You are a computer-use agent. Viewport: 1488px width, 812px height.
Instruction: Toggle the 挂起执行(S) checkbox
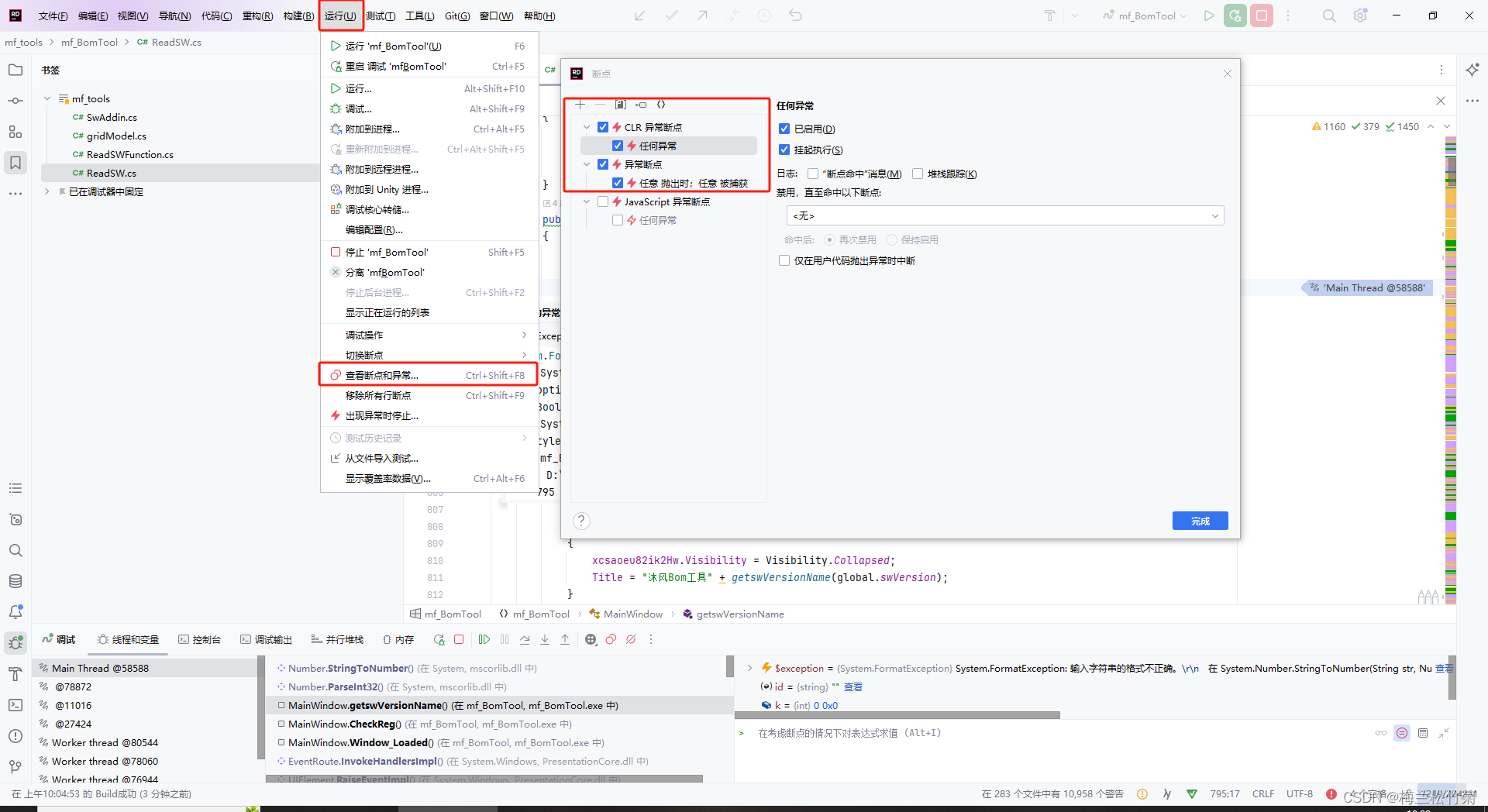[784, 150]
